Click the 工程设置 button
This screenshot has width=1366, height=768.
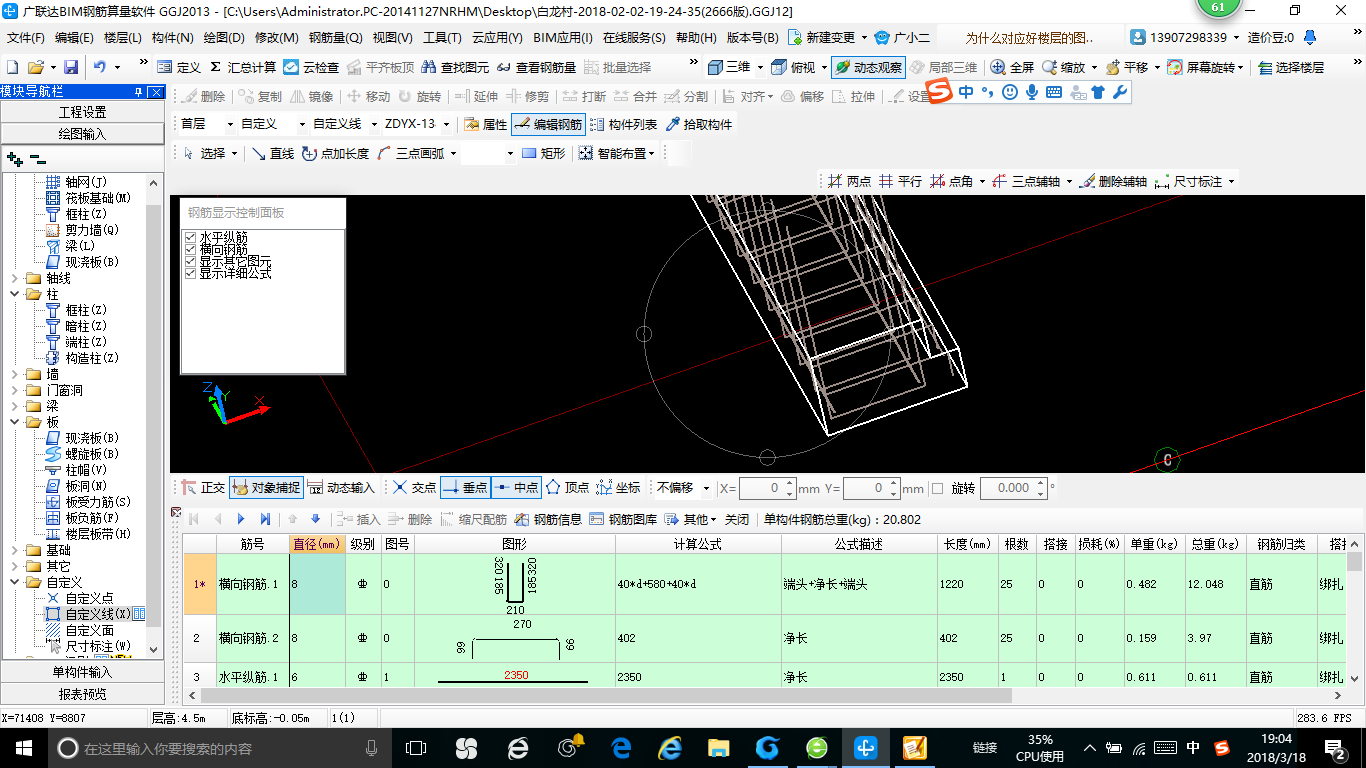click(x=82, y=112)
